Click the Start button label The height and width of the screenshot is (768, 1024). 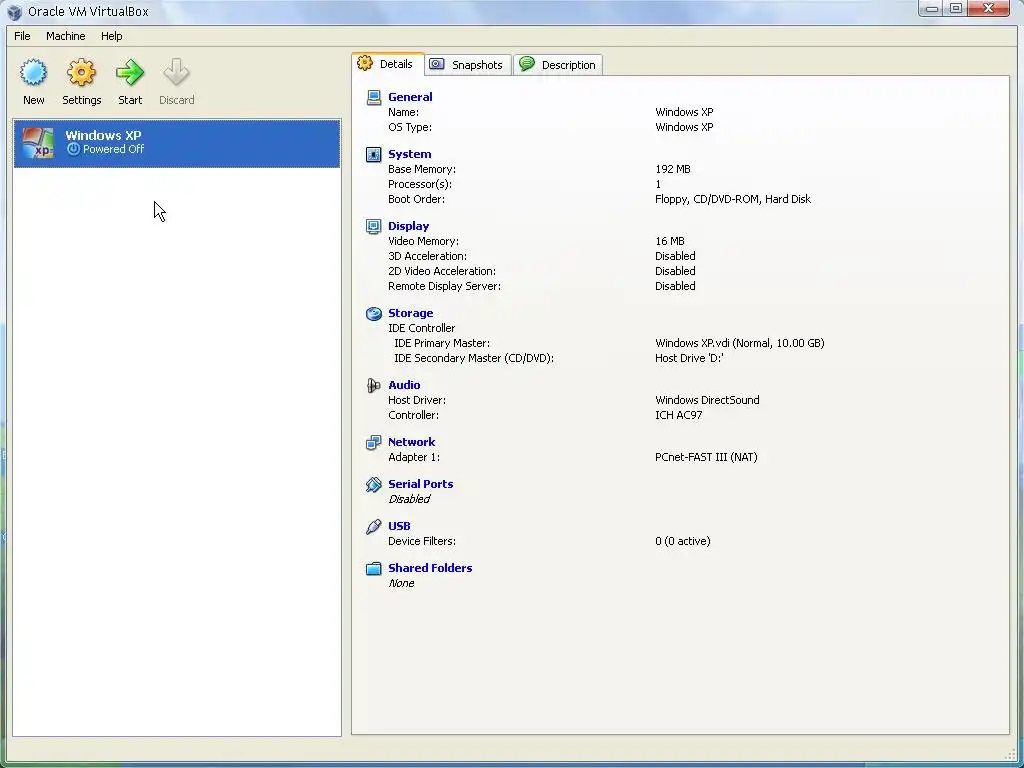click(130, 100)
